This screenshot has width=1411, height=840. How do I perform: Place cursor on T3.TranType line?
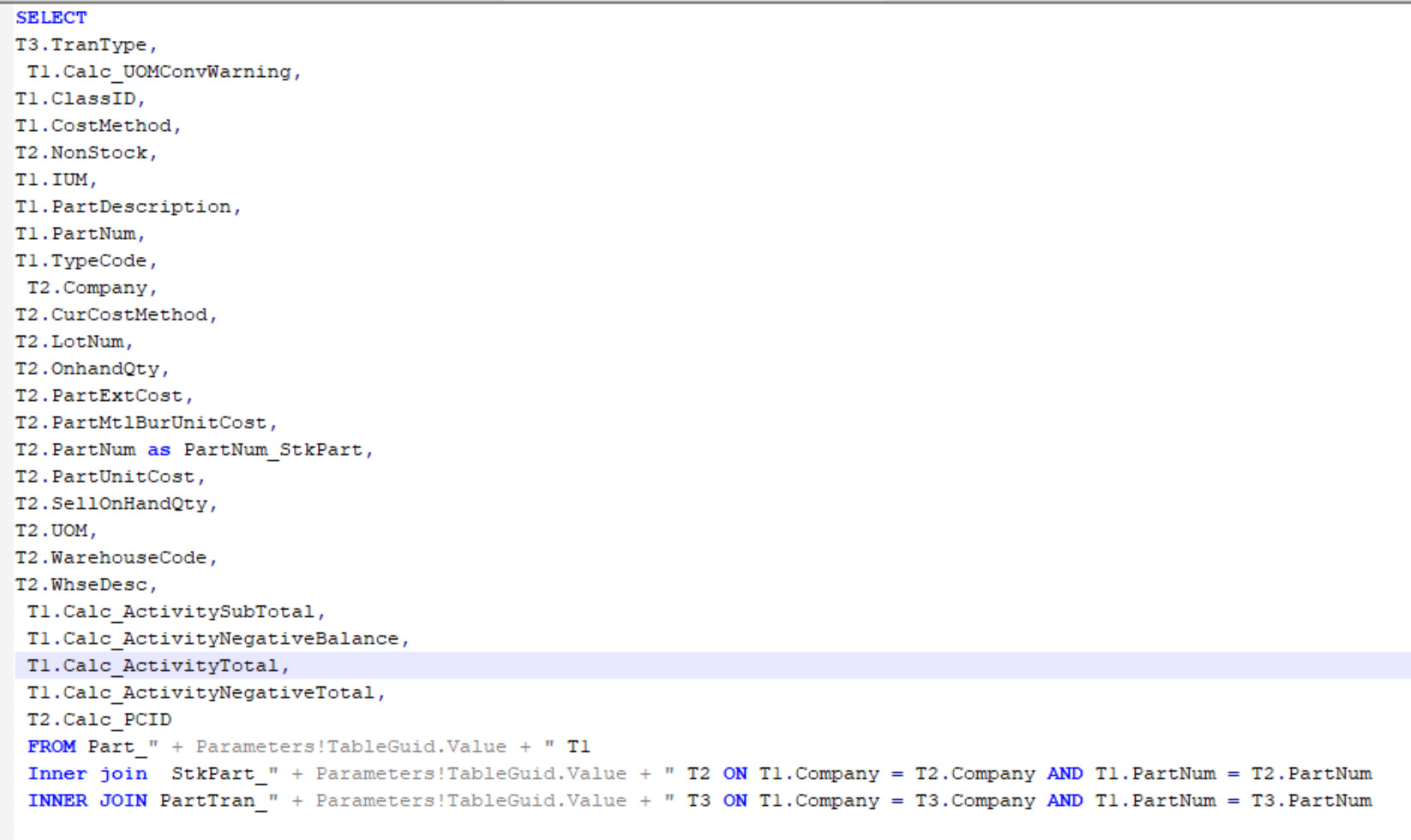(87, 45)
